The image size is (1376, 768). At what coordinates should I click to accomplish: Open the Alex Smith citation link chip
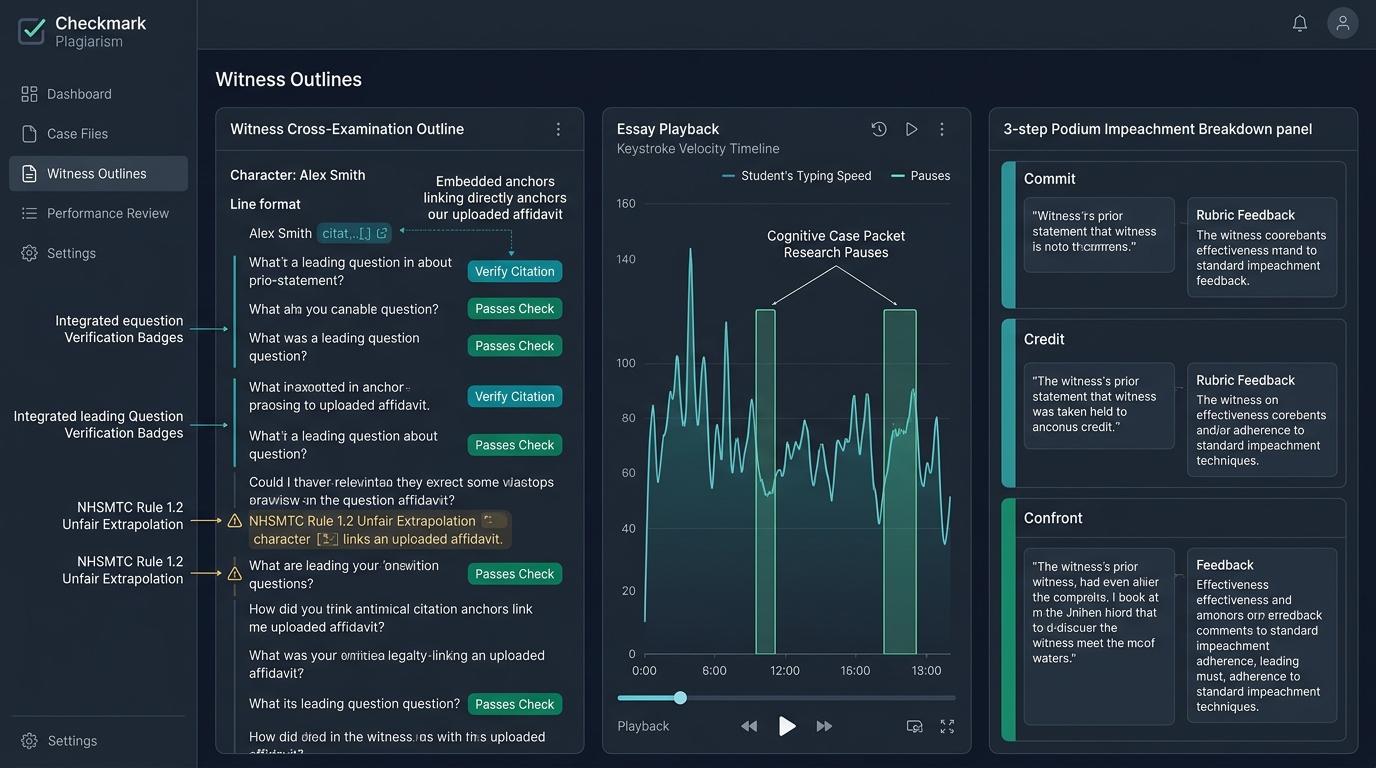tap(354, 233)
